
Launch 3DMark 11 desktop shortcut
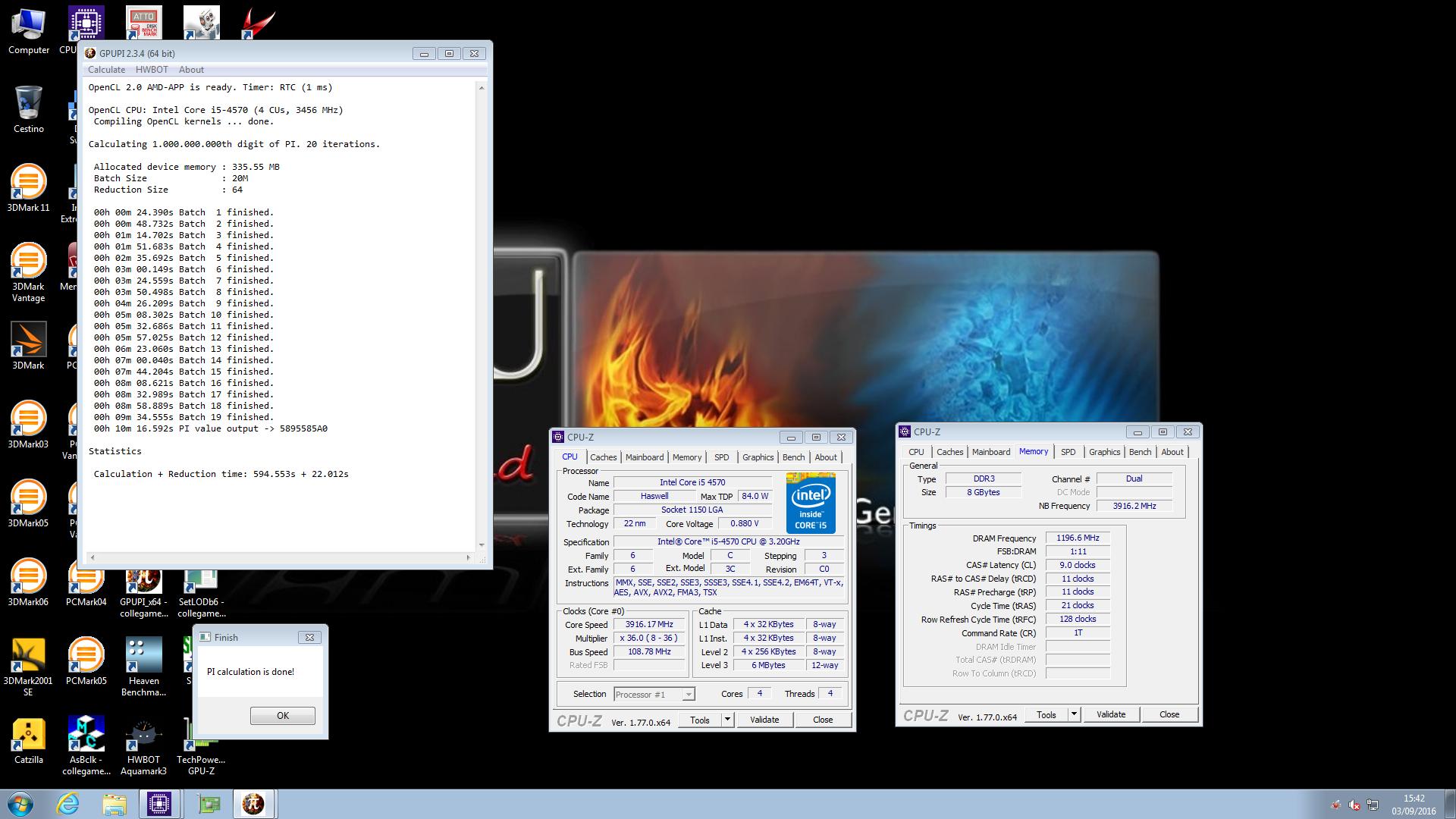(29, 188)
